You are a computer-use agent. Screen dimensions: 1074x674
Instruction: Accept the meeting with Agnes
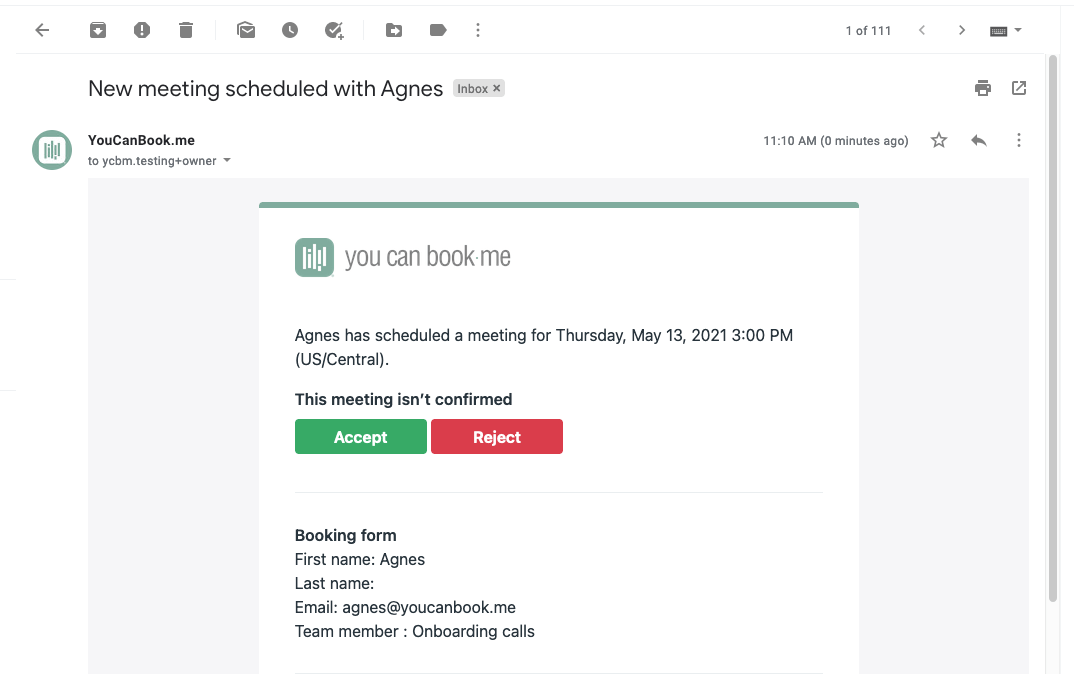[360, 436]
